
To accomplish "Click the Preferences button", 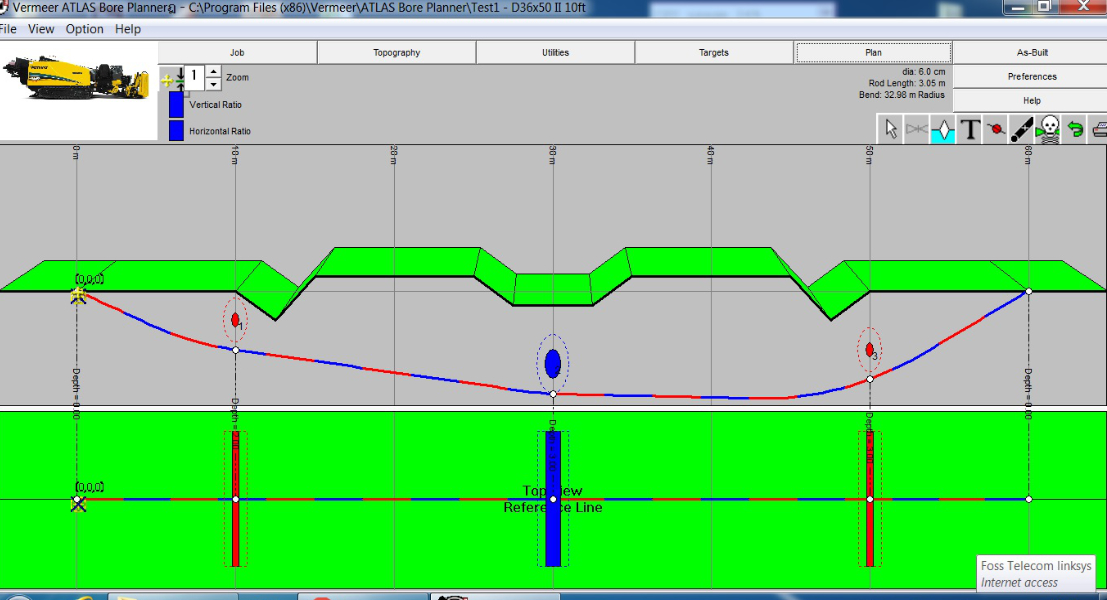I will (1032, 76).
